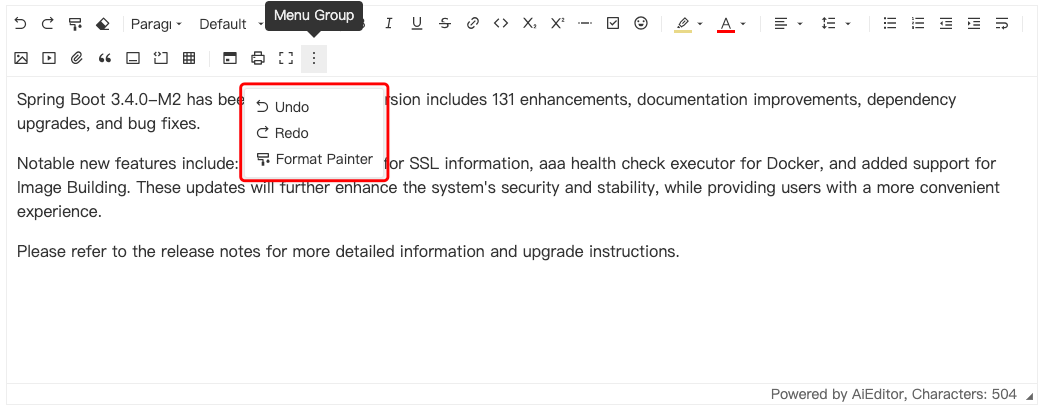Screen dimensions: 1044x409
Task: Open the Paragraph style dropdown
Action: 156,24
